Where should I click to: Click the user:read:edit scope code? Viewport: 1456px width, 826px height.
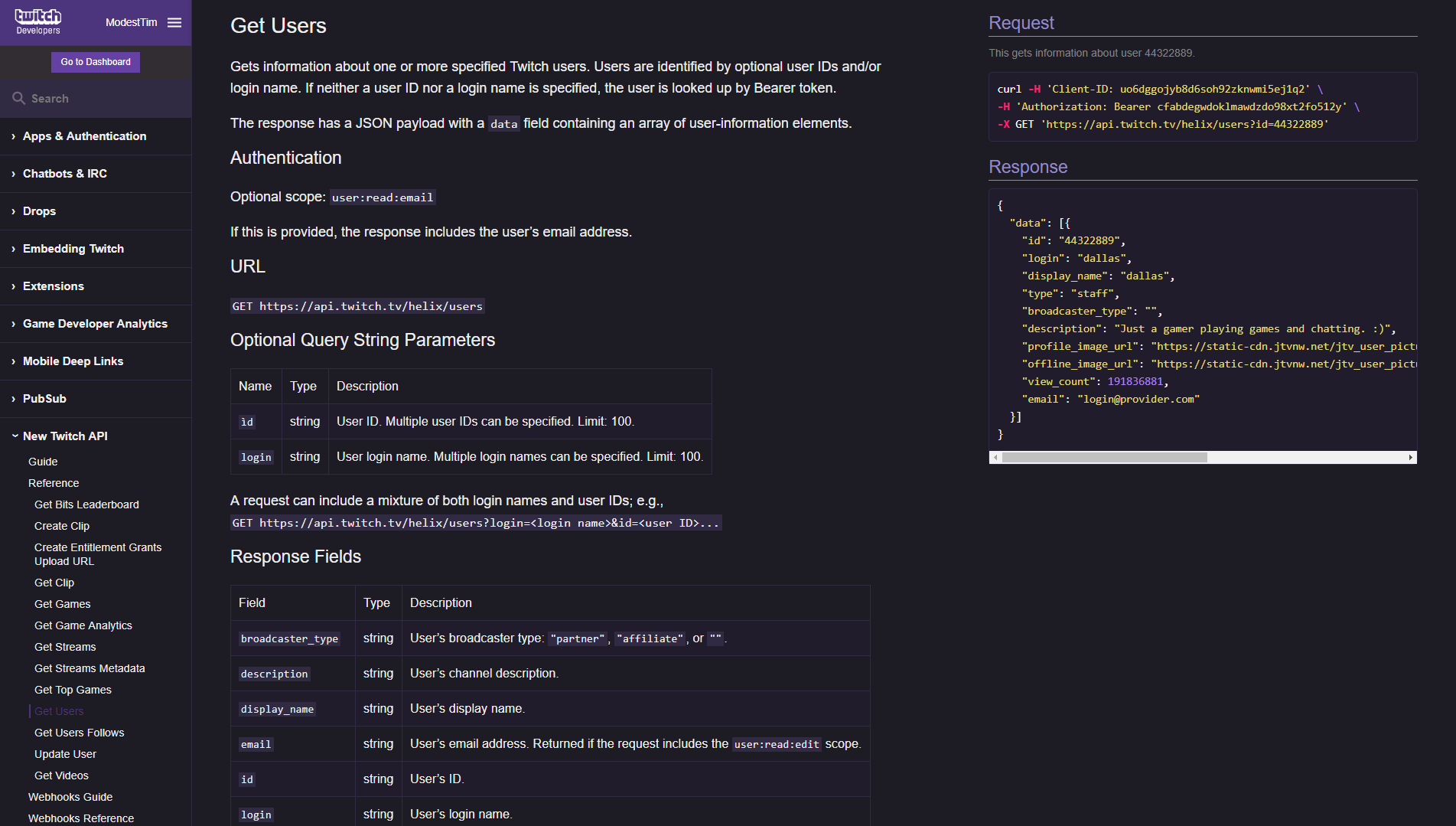point(777,744)
